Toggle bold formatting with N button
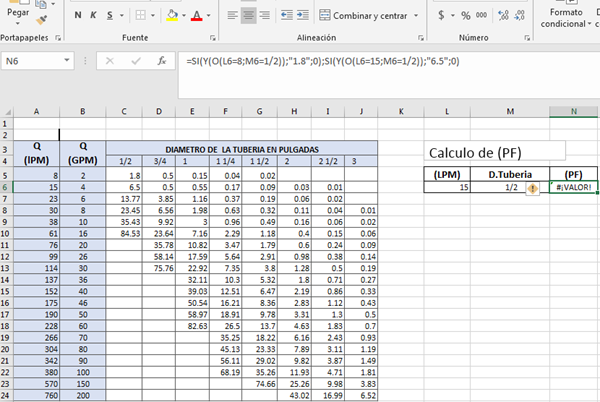This screenshot has height=402, width=600. pyautogui.click(x=79, y=16)
